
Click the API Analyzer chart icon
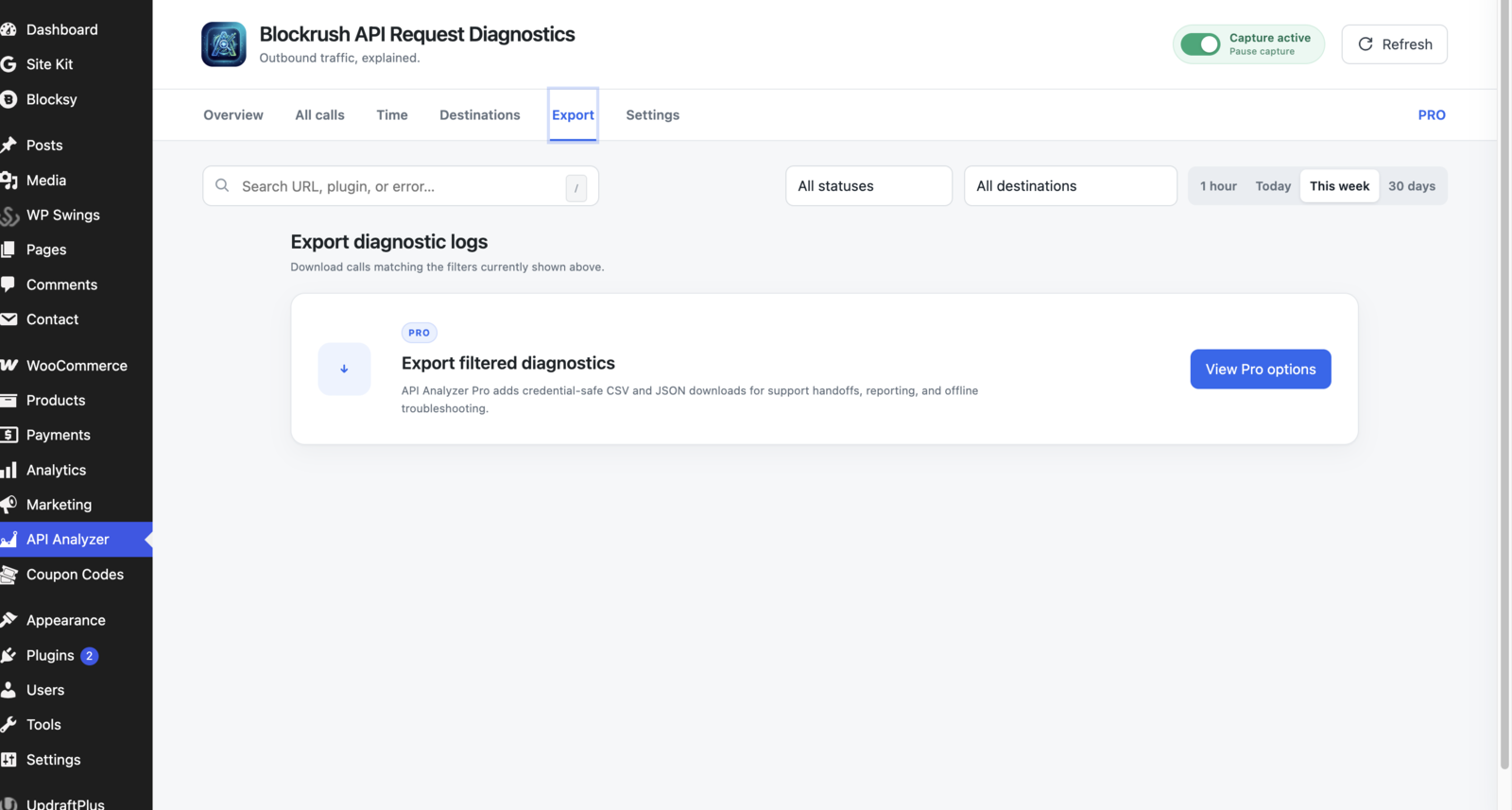(9, 540)
